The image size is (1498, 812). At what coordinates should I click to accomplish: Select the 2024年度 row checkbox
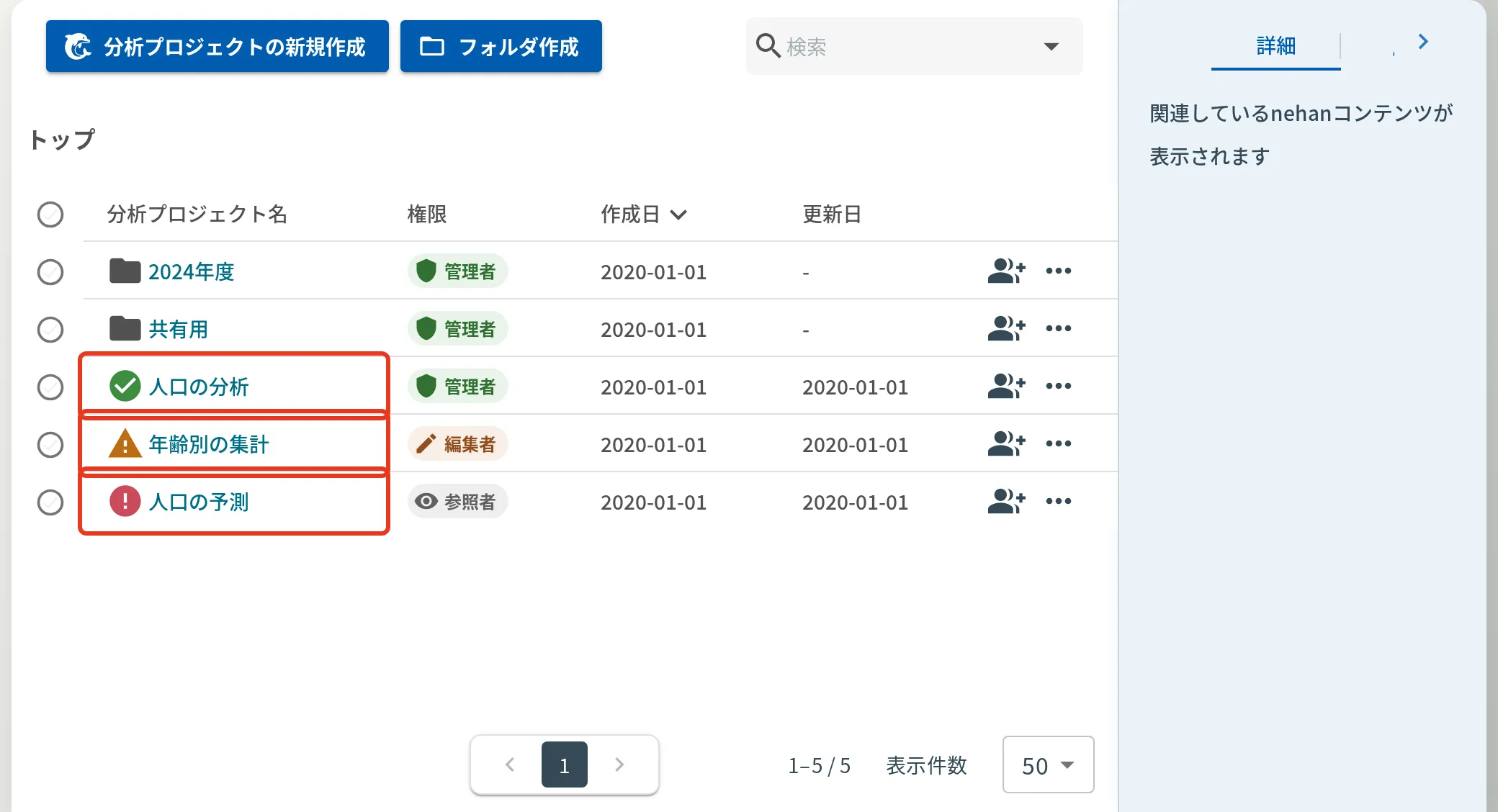pyautogui.click(x=50, y=272)
